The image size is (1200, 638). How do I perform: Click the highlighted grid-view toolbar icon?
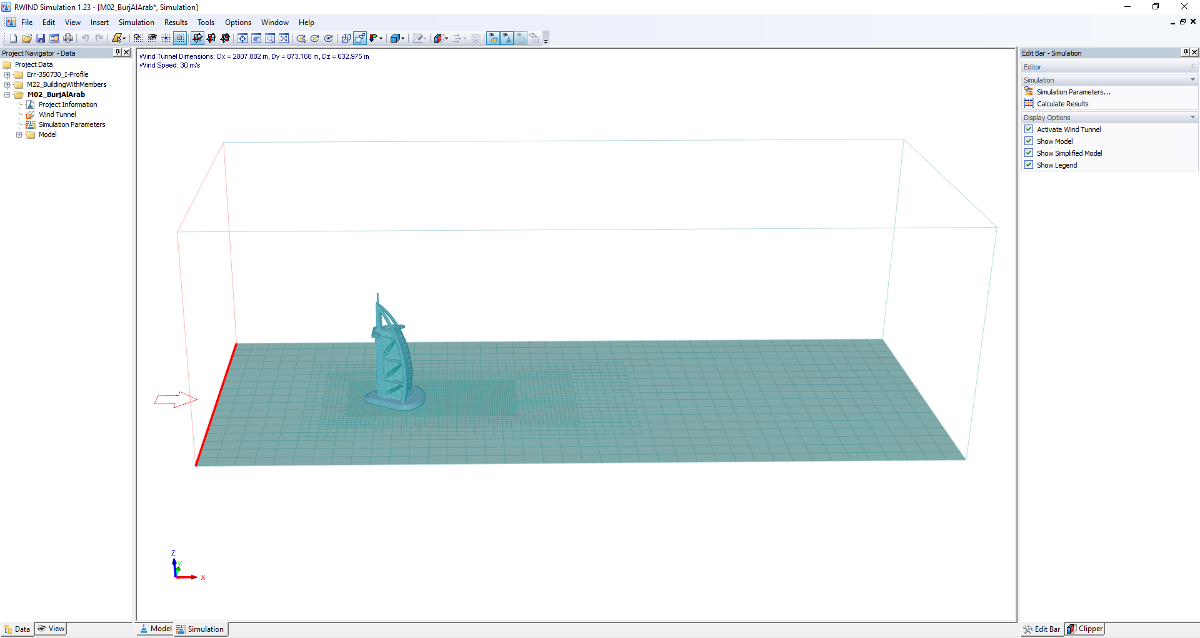coord(180,38)
